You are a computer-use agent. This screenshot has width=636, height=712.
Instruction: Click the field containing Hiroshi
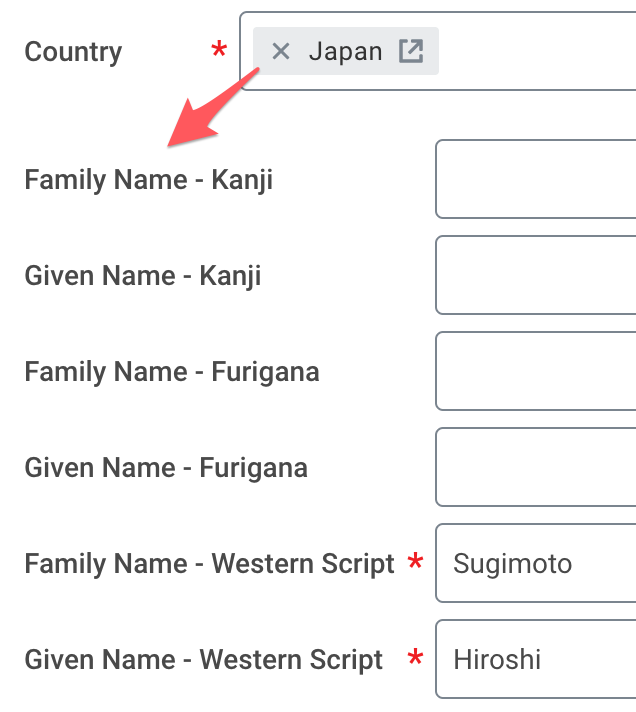(536, 660)
